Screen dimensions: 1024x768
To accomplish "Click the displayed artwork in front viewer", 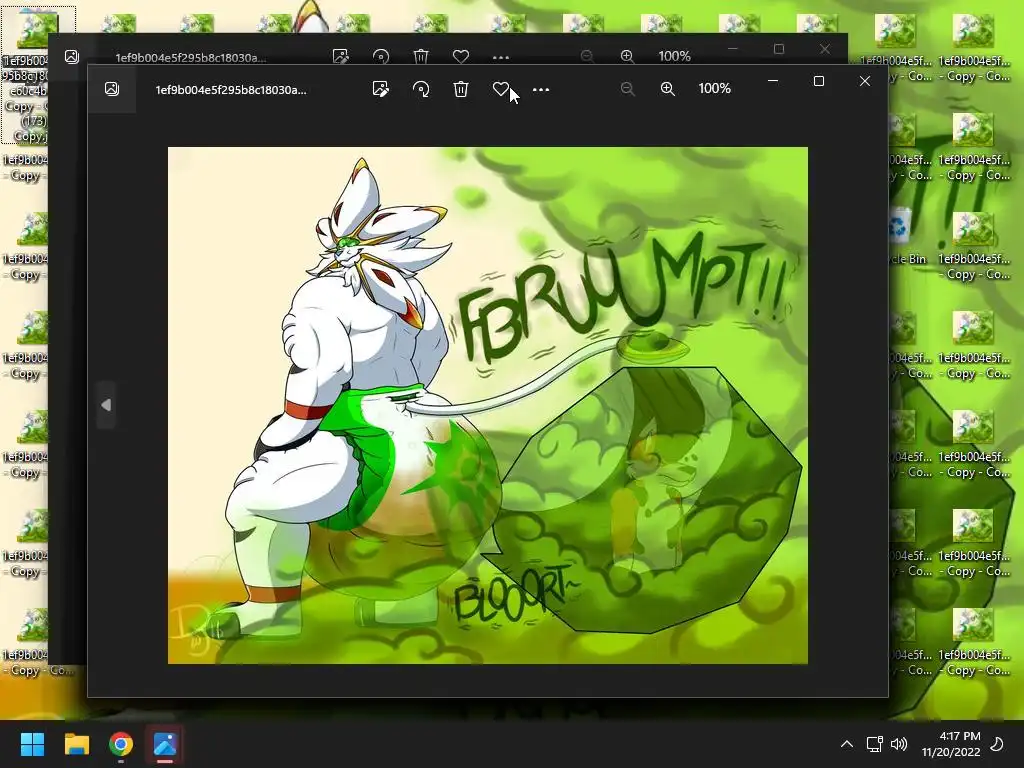I will (488, 406).
